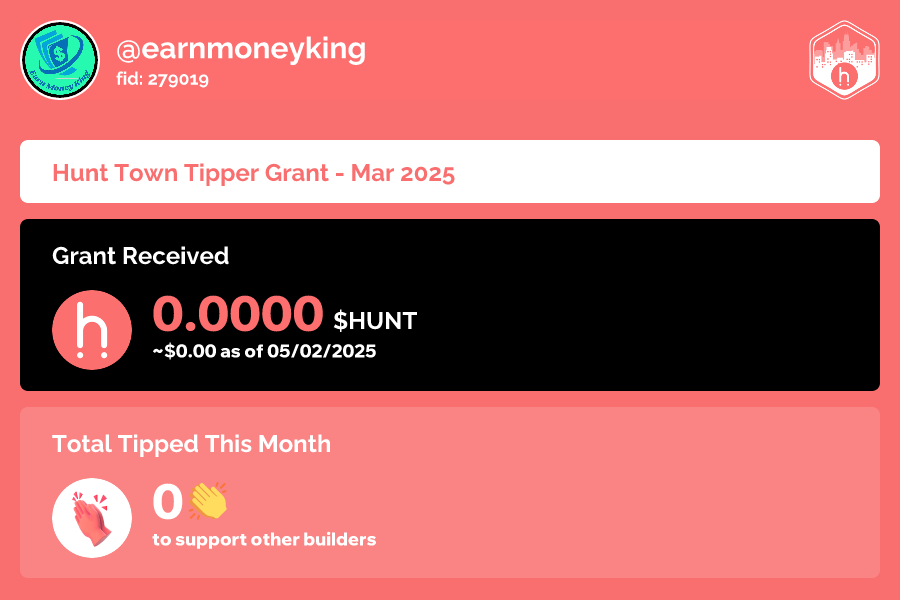Screen dimensions: 900x600
Task: Click the dollar sign inside the avatar
Action: pos(58,55)
